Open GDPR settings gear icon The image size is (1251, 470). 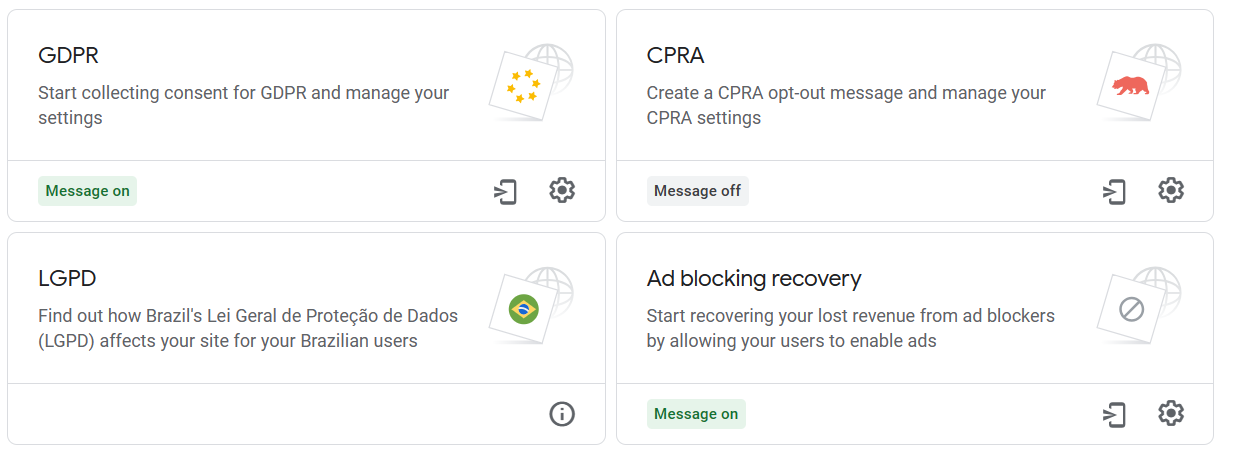tap(562, 190)
